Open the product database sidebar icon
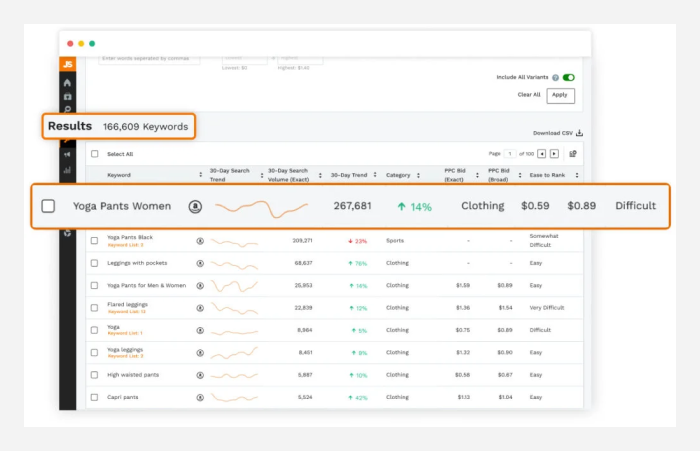700x451 pixels. pos(67,96)
